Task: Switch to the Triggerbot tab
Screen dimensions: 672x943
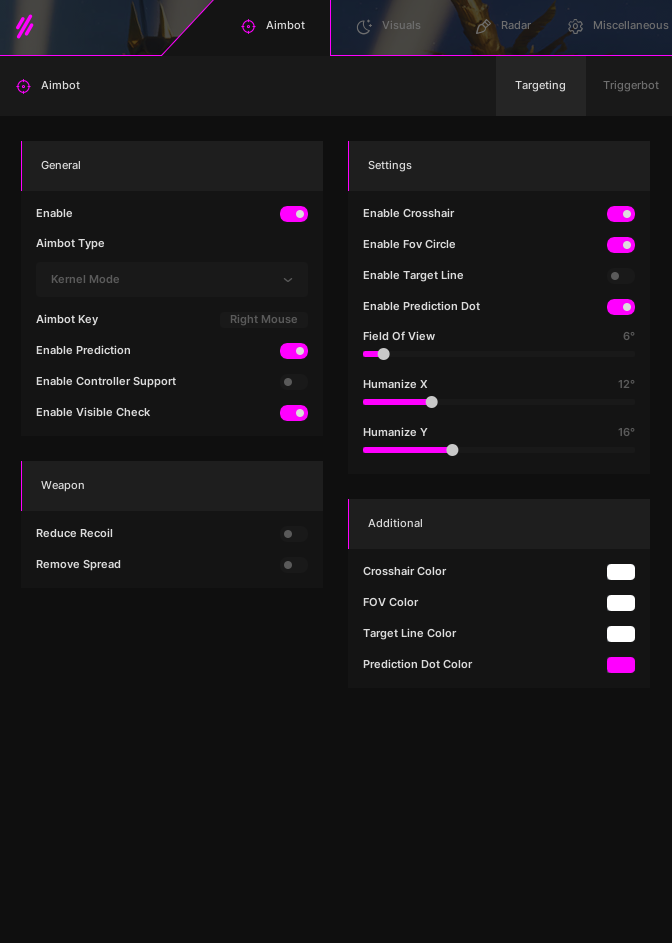Action: pyautogui.click(x=630, y=85)
